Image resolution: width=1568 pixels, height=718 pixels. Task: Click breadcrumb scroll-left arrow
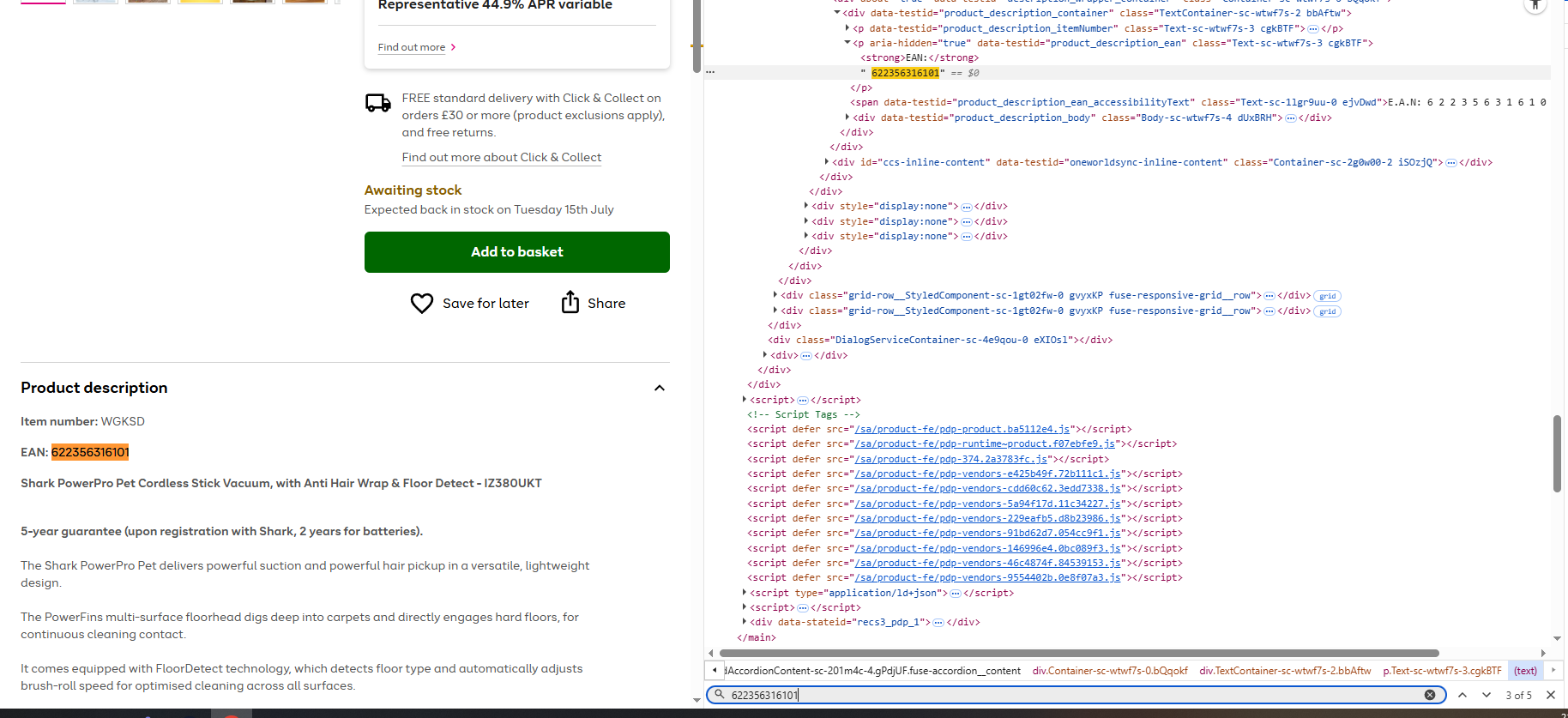coord(715,670)
